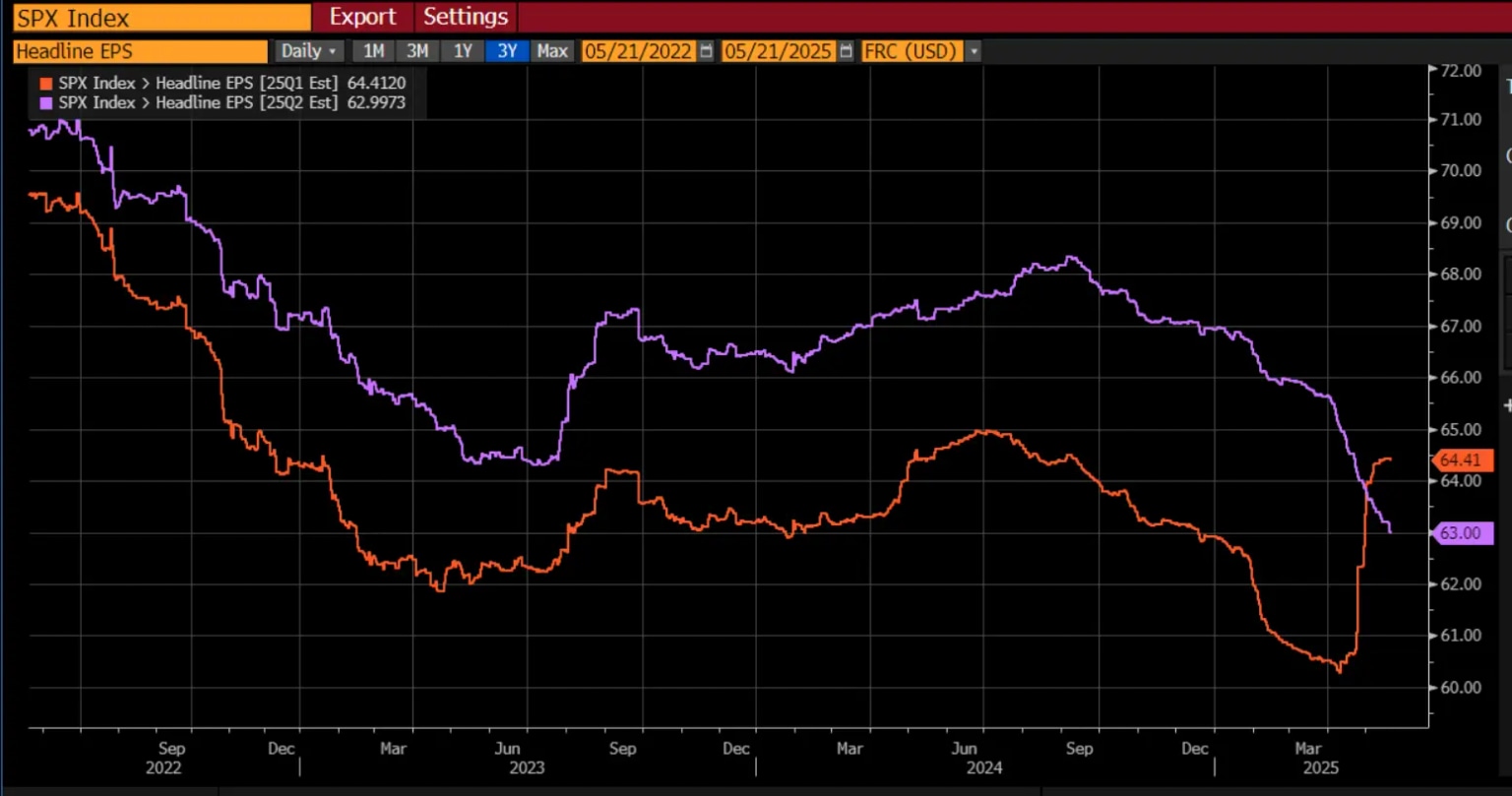Click the plus icon at right edge
The image size is (1512, 796).
pyautogui.click(x=1507, y=405)
